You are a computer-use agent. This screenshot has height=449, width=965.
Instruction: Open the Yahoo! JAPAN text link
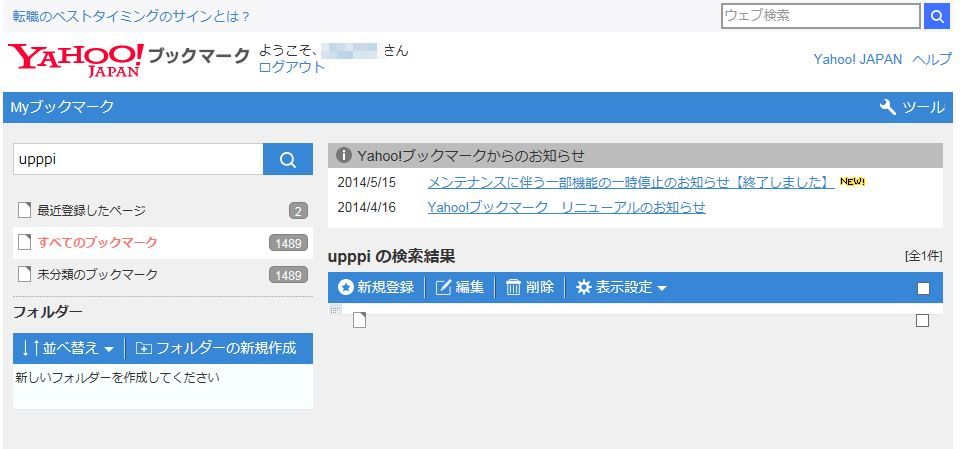click(x=858, y=60)
